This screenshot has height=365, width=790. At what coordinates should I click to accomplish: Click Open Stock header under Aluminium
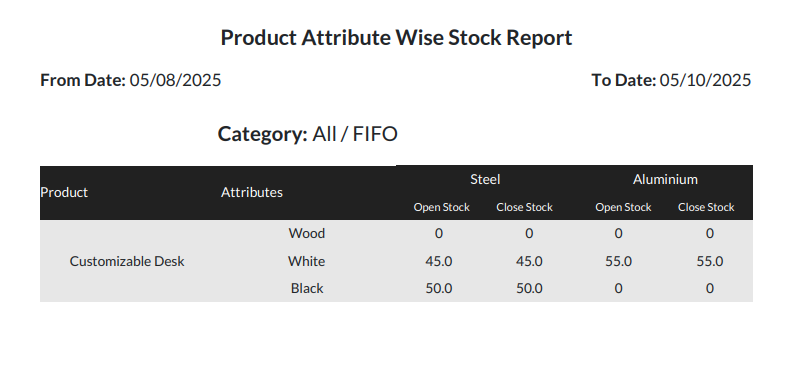click(x=623, y=207)
